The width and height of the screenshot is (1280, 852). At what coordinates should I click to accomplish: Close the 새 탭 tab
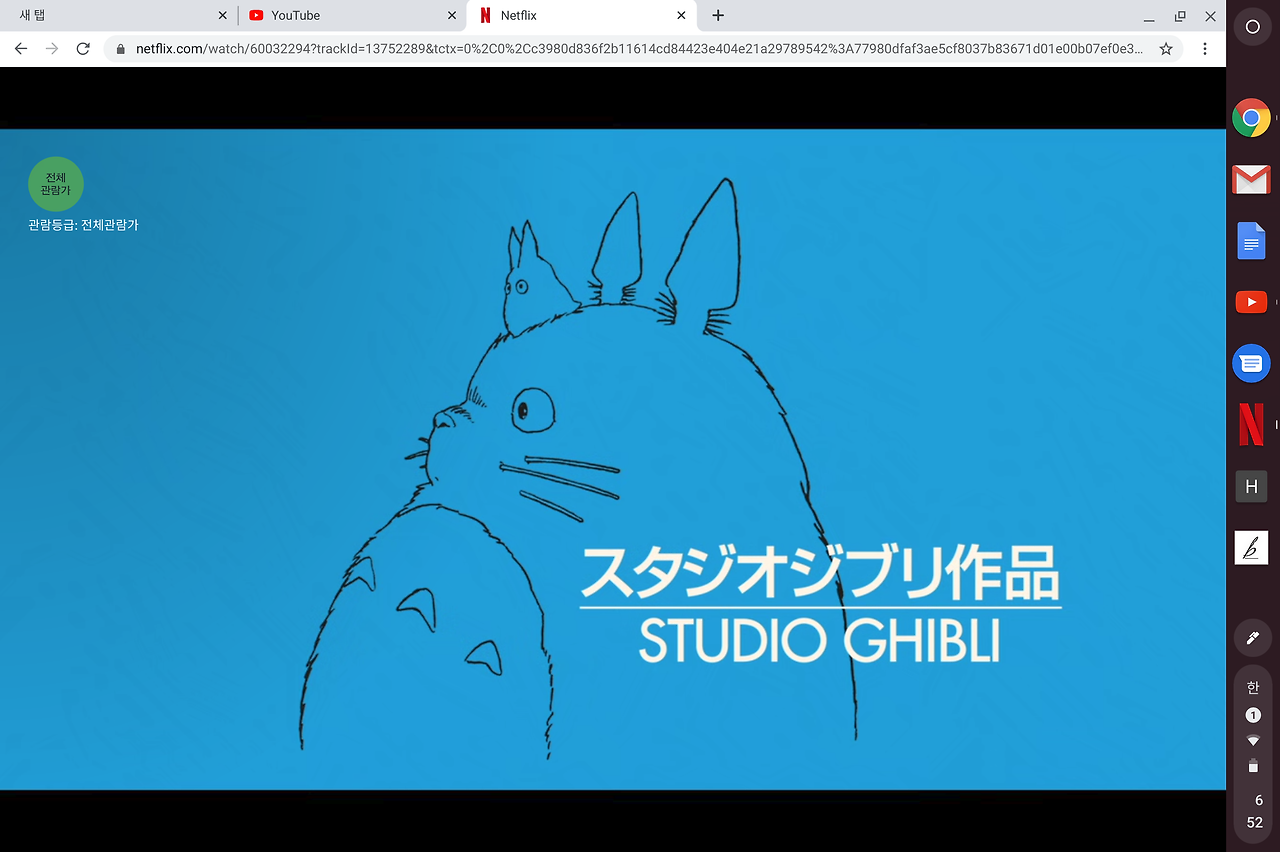pos(222,16)
